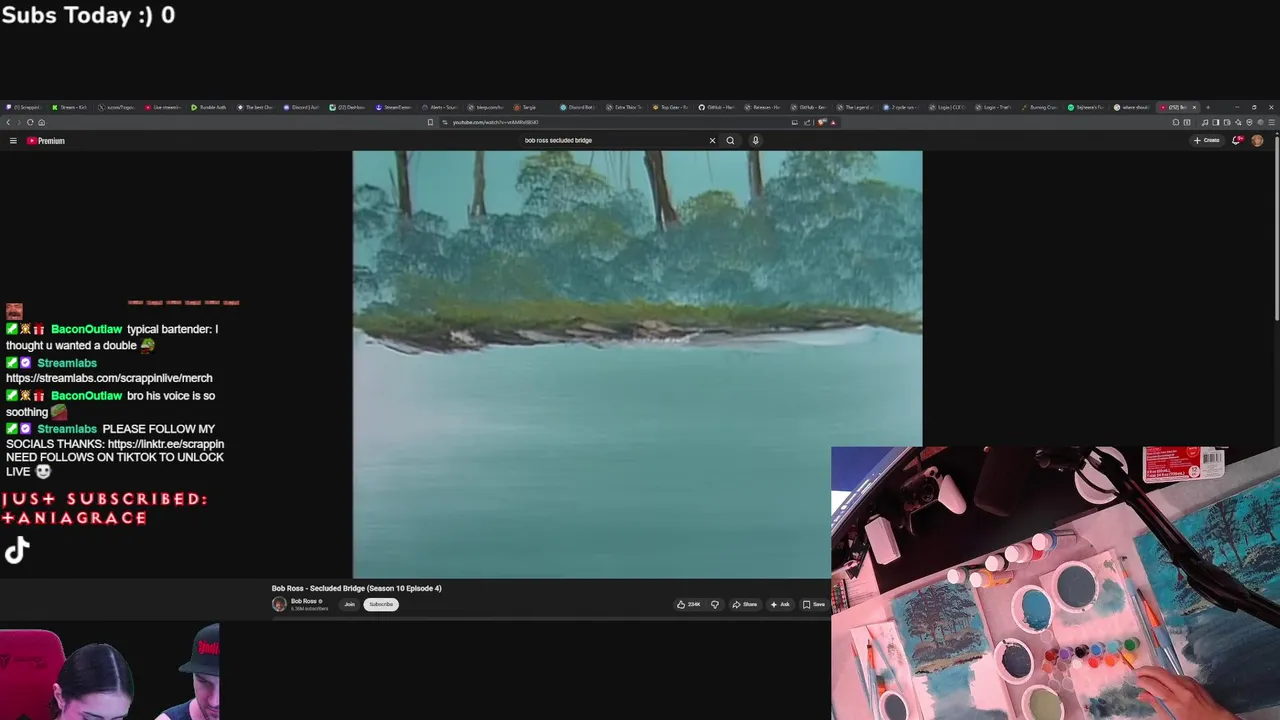Dislike the video with thumbs down
The image size is (1280, 720).
[x=714, y=604]
